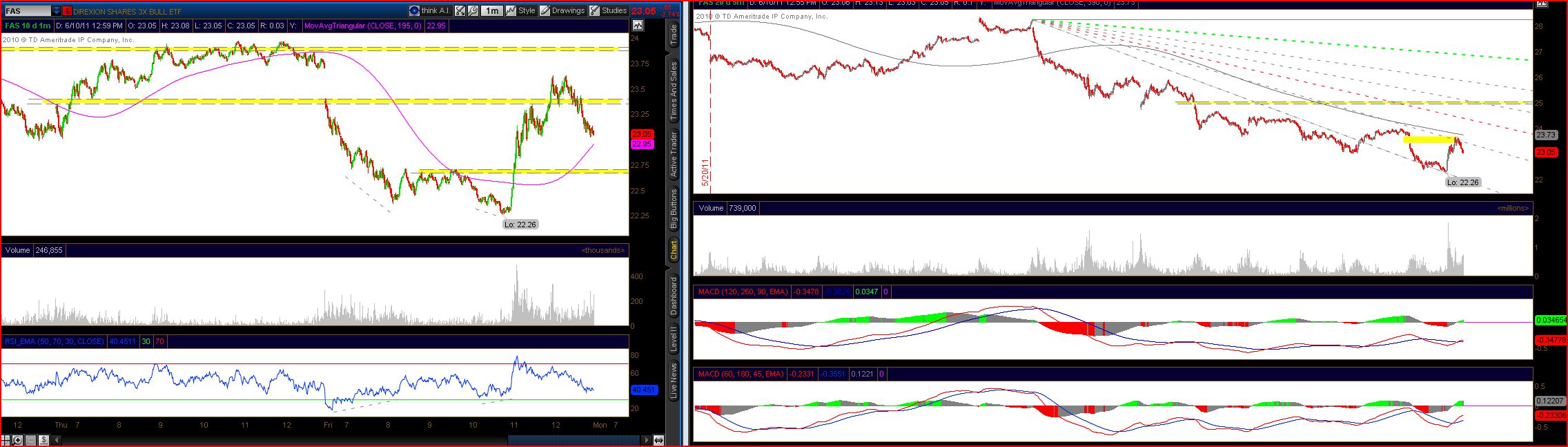The image size is (1568, 447).
Task: Open the think A.I. tool
Action: (431, 10)
